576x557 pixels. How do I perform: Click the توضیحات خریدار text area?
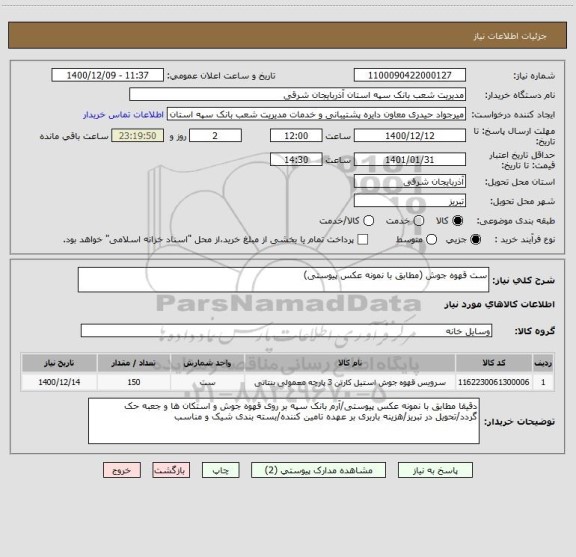pos(284,421)
